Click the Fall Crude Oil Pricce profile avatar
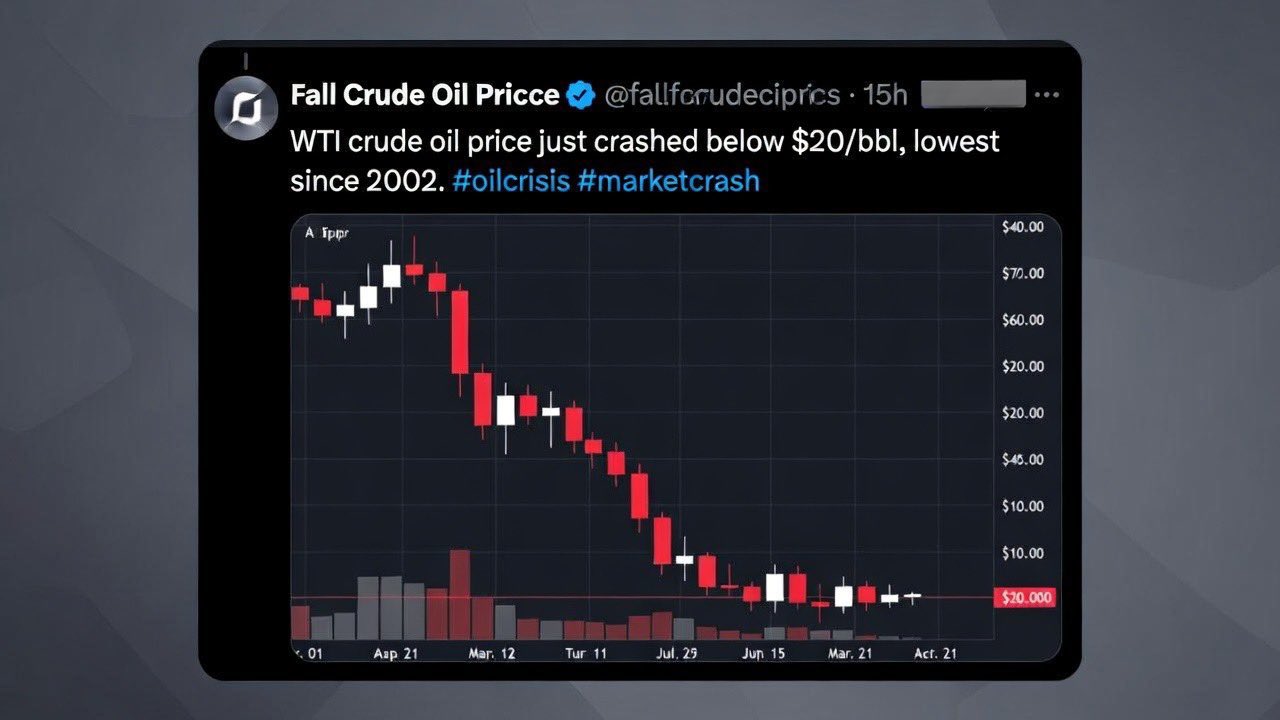The width and height of the screenshot is (1280, 720). tap(246, 106)
